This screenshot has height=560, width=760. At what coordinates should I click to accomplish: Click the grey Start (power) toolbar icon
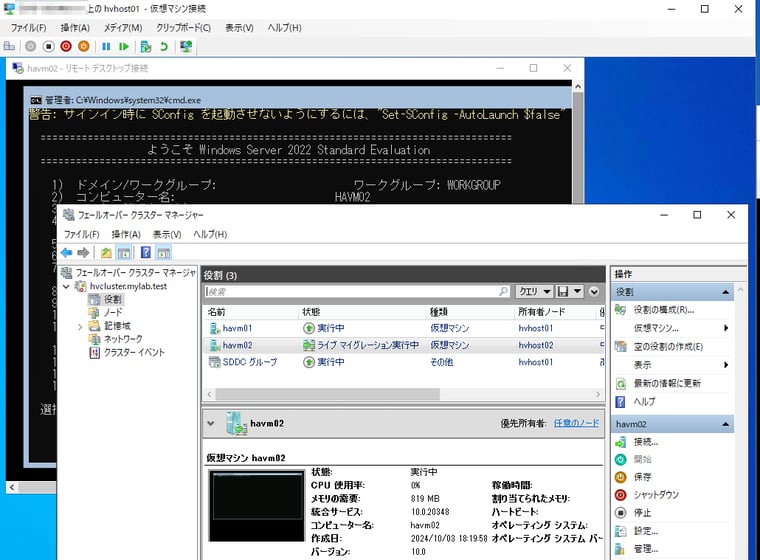click(x=31, y=47)
